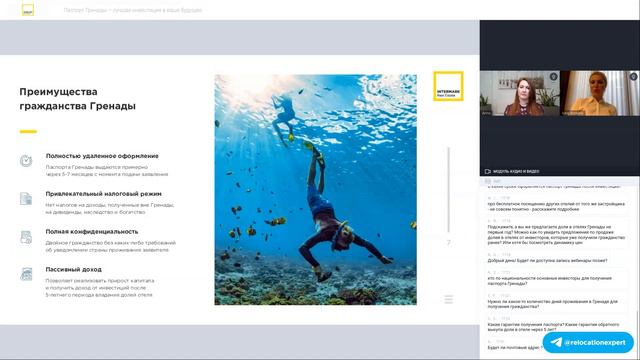
Task: Click the Intermark logo in the top bar
Action: [x=28, y=10]
